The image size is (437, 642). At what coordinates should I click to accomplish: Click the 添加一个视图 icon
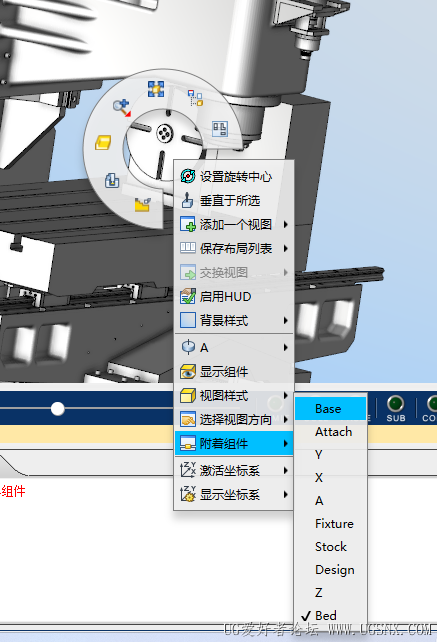pos(188,224)
